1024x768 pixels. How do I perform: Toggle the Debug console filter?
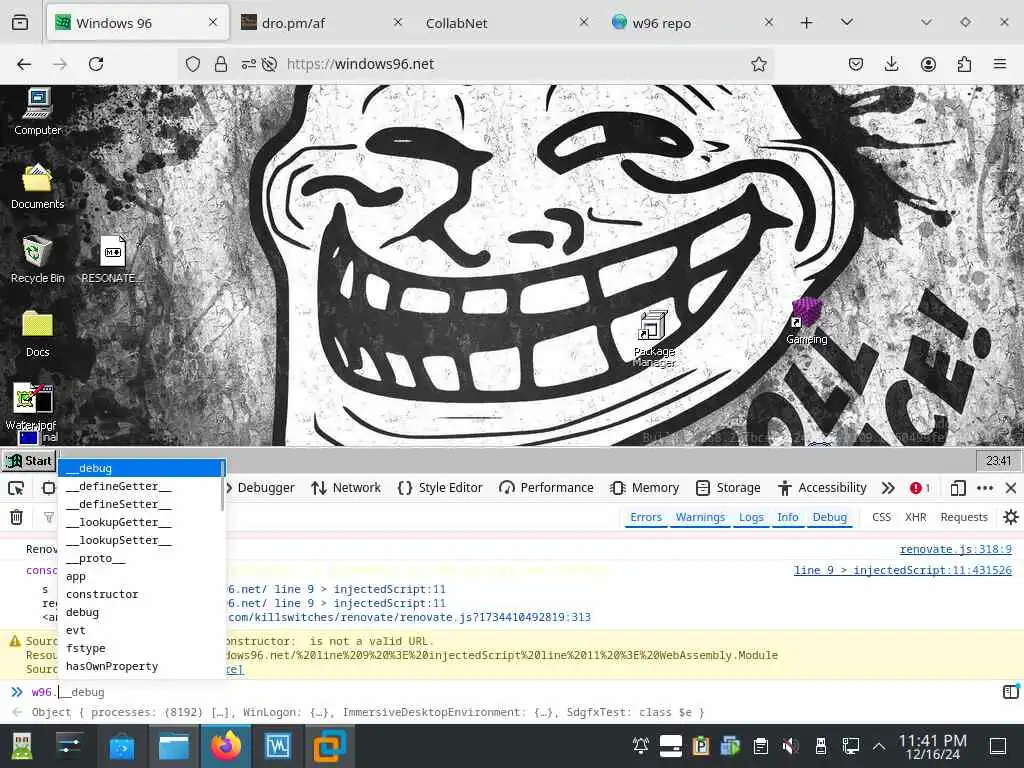tap(829, 517)
